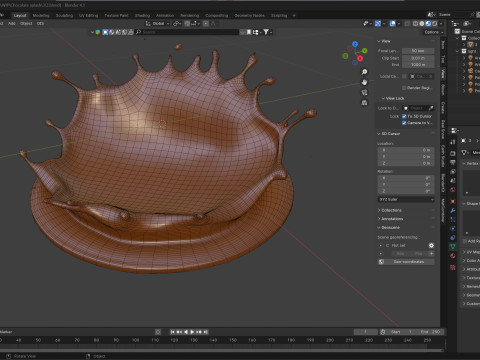Open the Shading workspace tab
The width and height of the screenshot is (480, 360).
point(142,15)
